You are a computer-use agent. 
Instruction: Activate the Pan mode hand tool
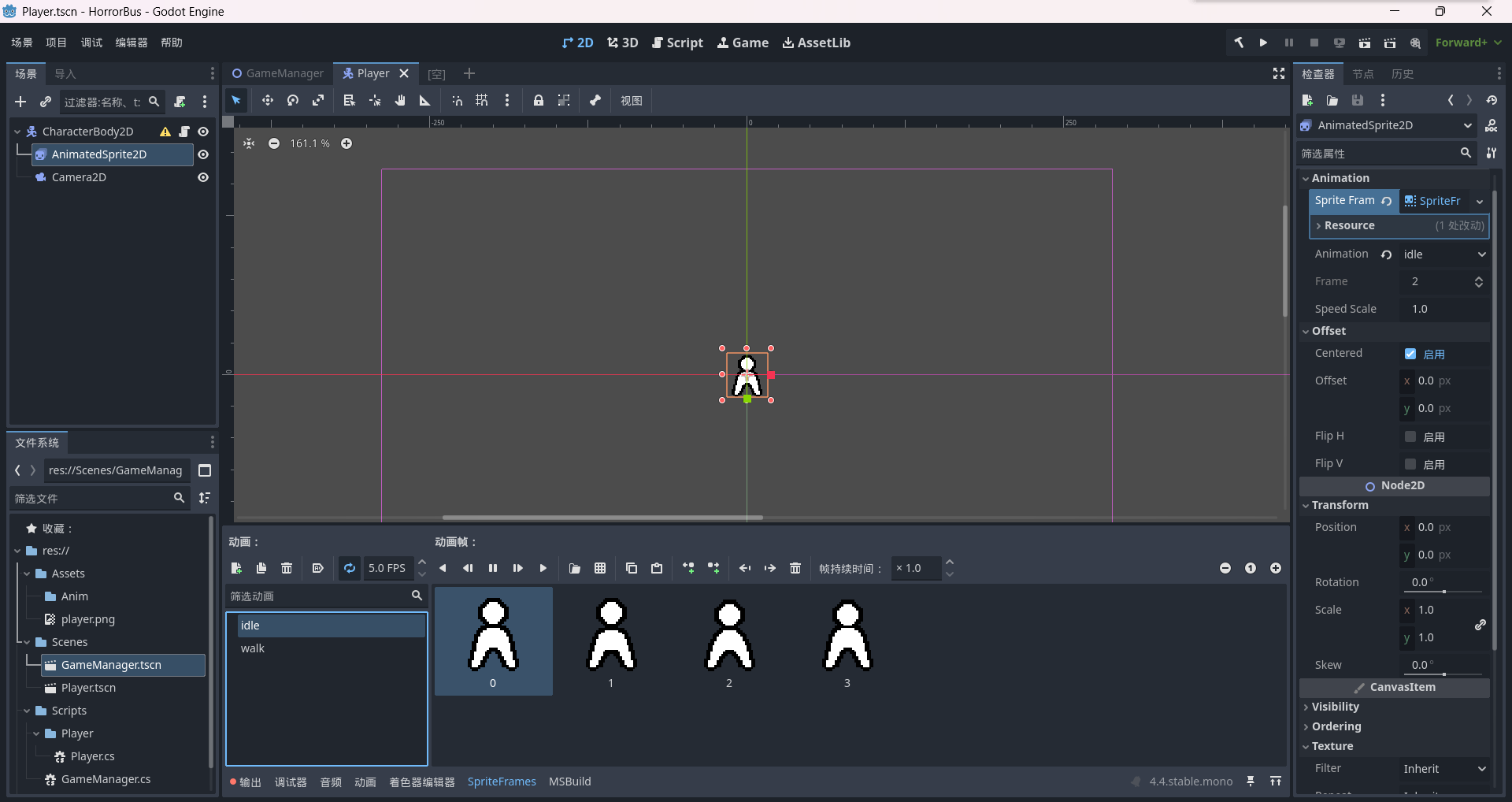(400, 100)
